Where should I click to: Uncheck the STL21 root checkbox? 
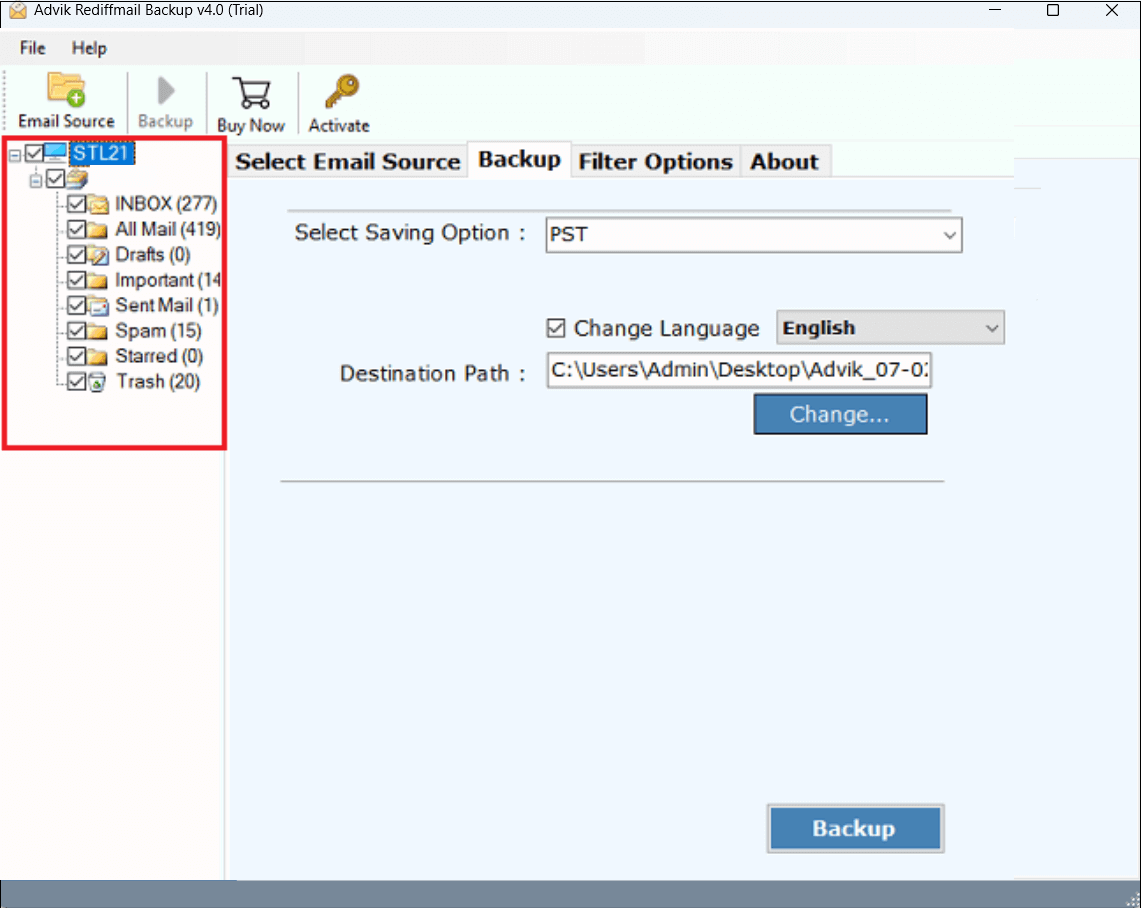[x=34, y=153]
